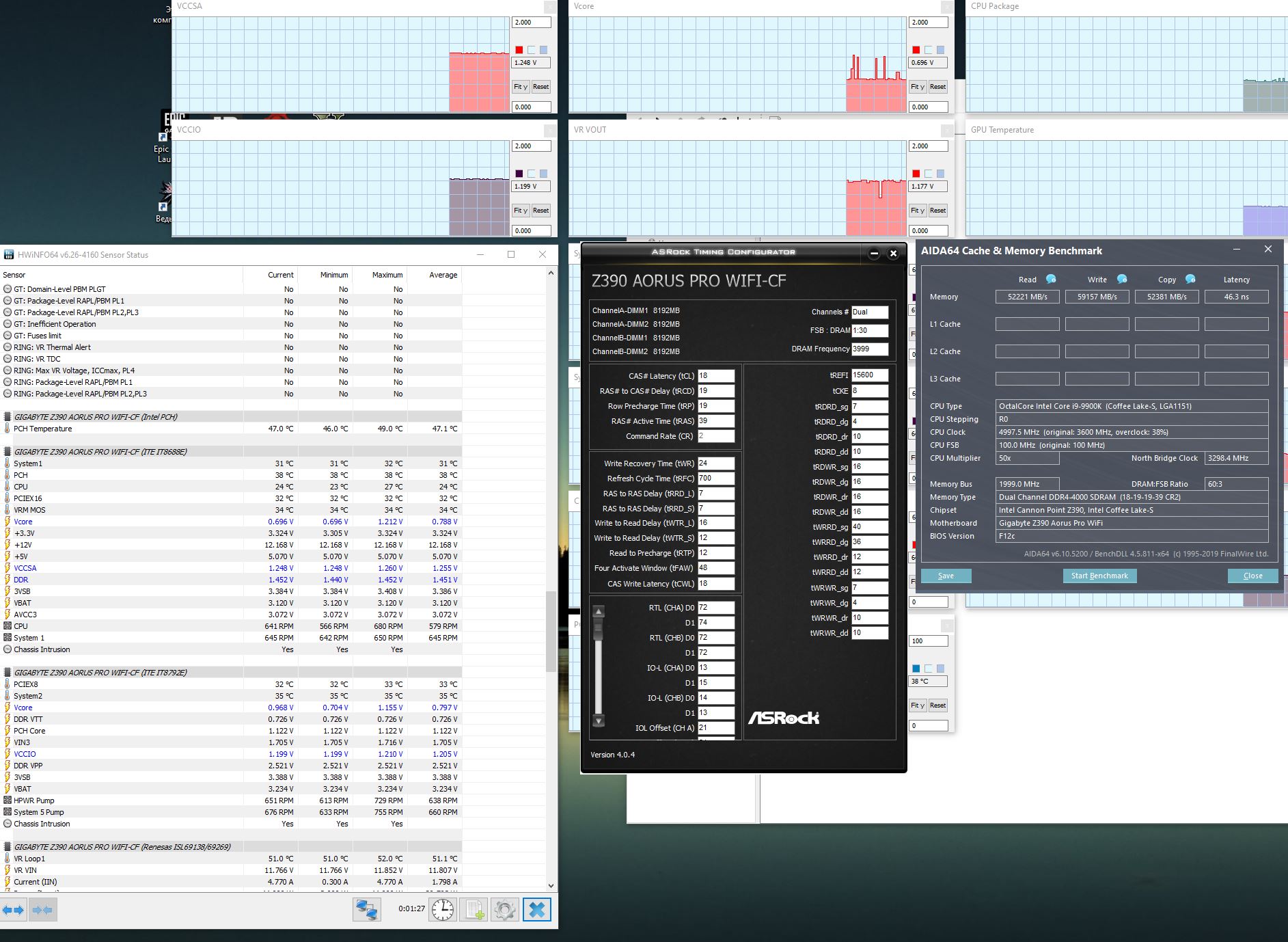The height and width of the screenshot is (942, 1288).
Task: Pick the red line color in Vcore graph
Action: [x=916, y=50]
